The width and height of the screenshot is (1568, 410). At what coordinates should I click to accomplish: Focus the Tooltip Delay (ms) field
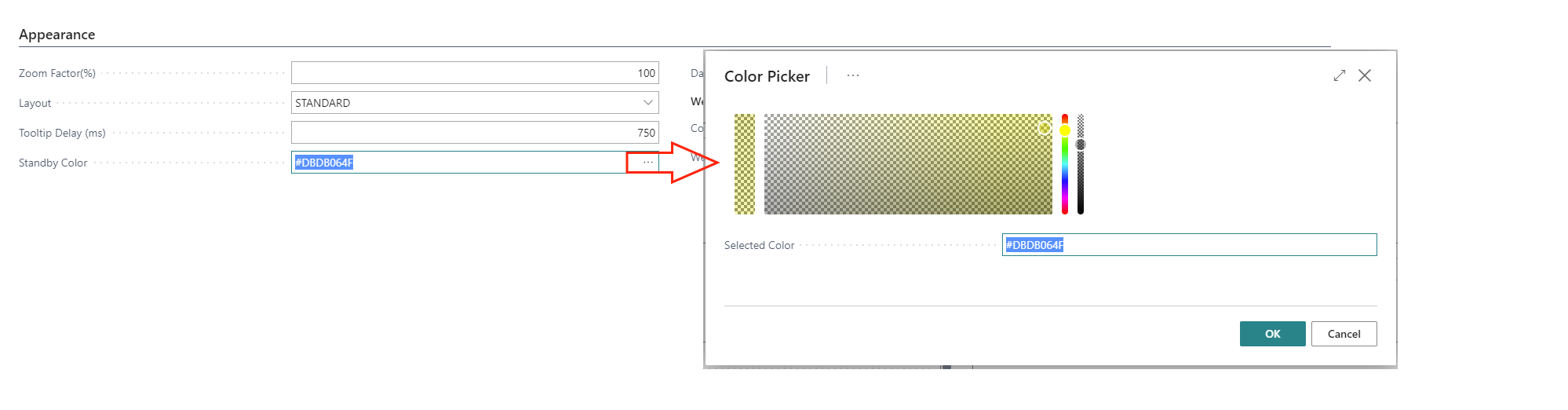coord(474,133)
